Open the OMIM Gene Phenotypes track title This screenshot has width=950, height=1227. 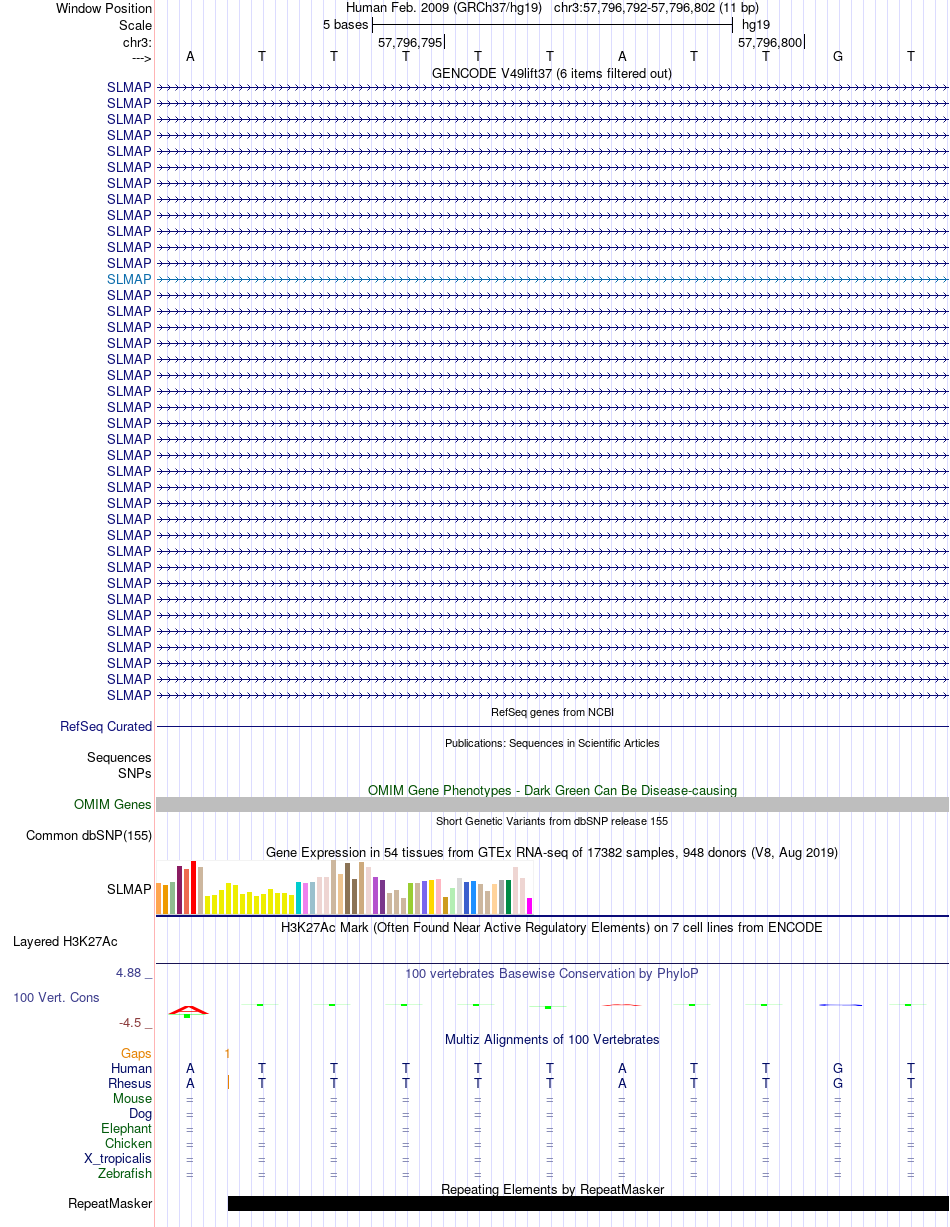point(552,790)
